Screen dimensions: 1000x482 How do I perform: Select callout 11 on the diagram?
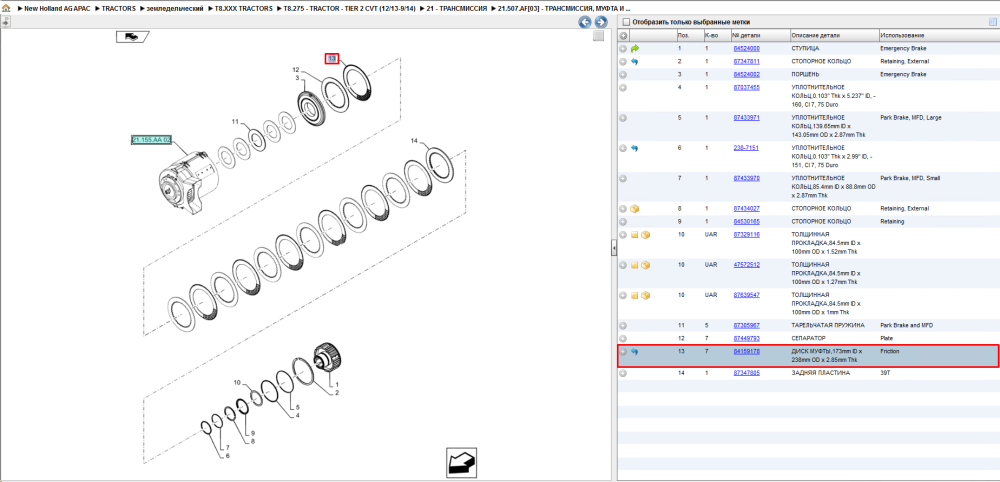pyautogui.click(x=235, y=121)
